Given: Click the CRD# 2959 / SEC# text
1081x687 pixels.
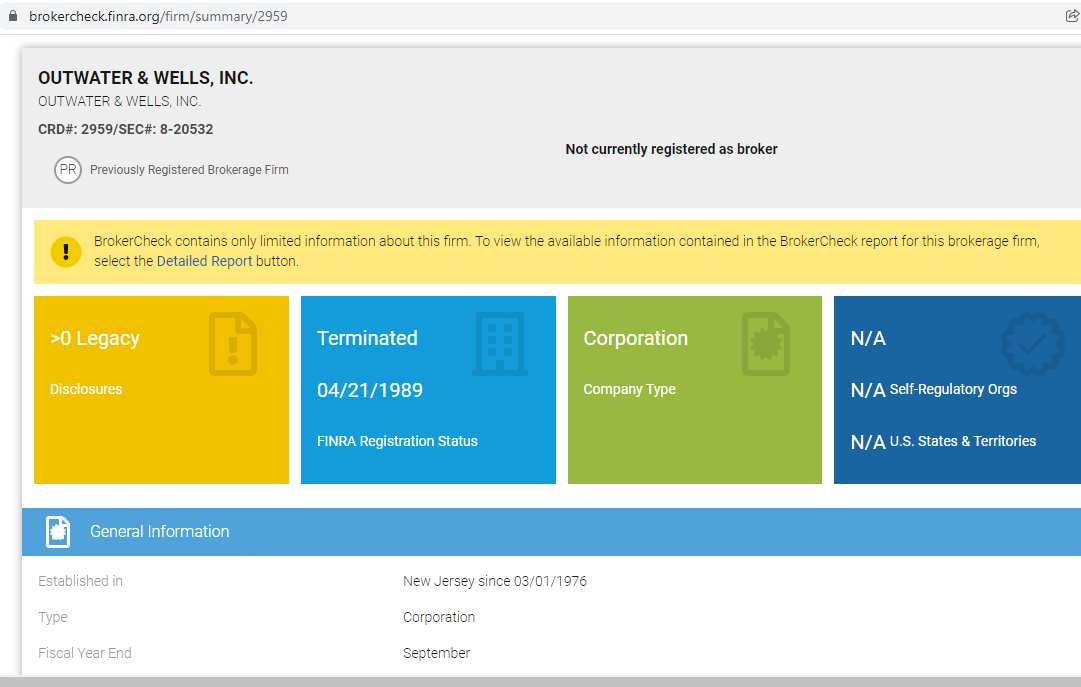Looking at the screenshot, I should (x=125, y=129).
